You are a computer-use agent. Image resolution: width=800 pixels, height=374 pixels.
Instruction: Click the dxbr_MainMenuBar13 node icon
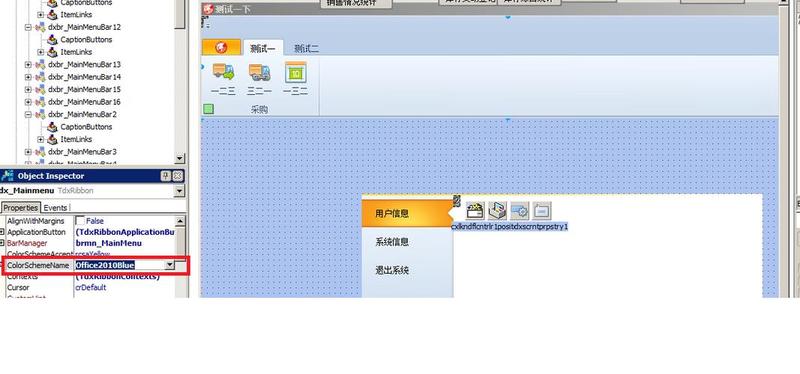point(40,64)
